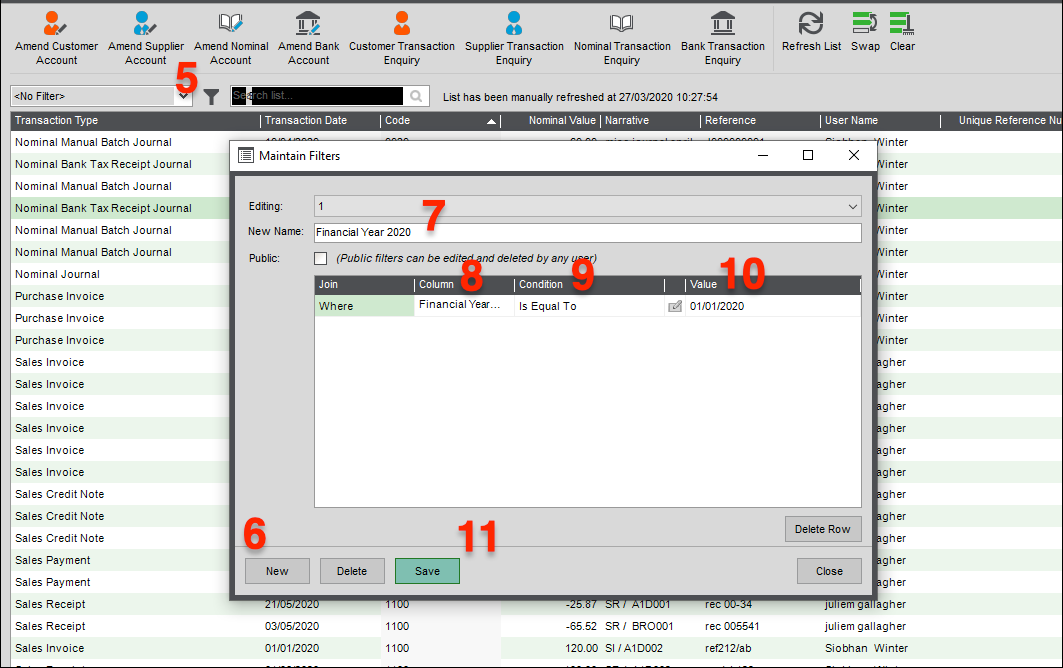Expand the Editing dropdown
Screen dimensions: 1063x668
click(852, 207)
